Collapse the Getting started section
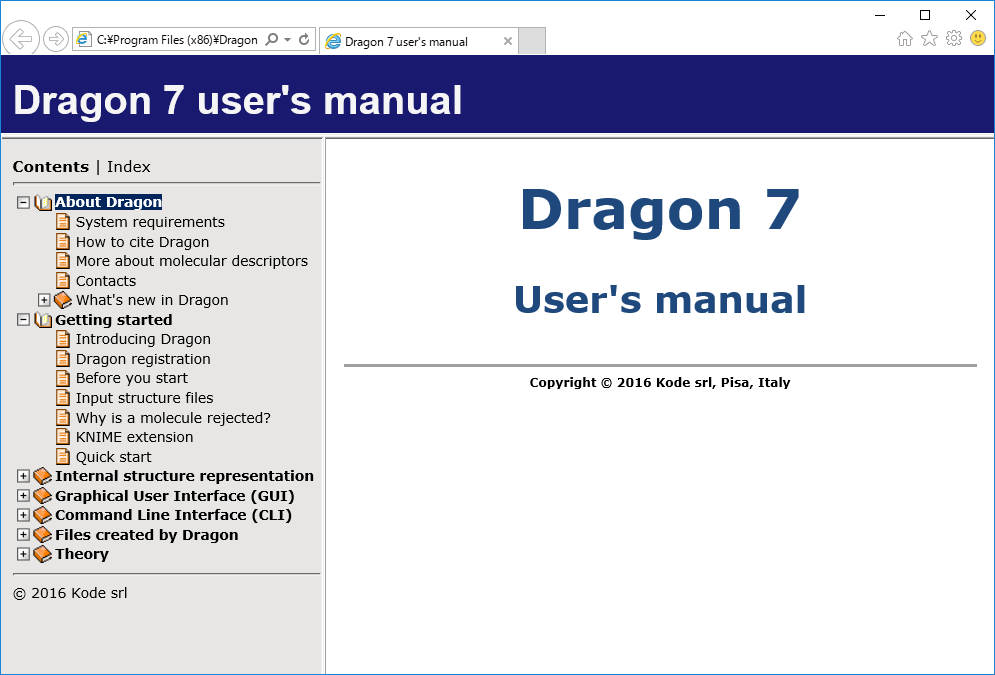 click(23, 320)
